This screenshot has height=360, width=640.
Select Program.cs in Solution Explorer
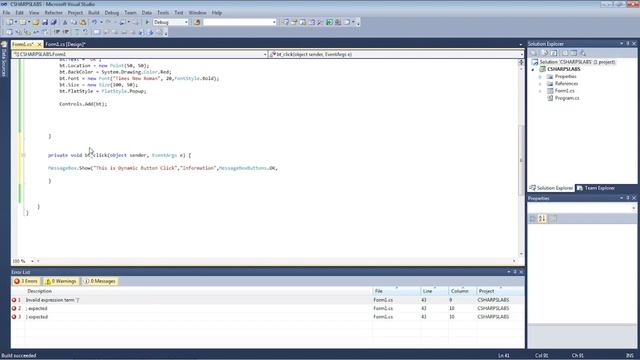tap(567, 98)
